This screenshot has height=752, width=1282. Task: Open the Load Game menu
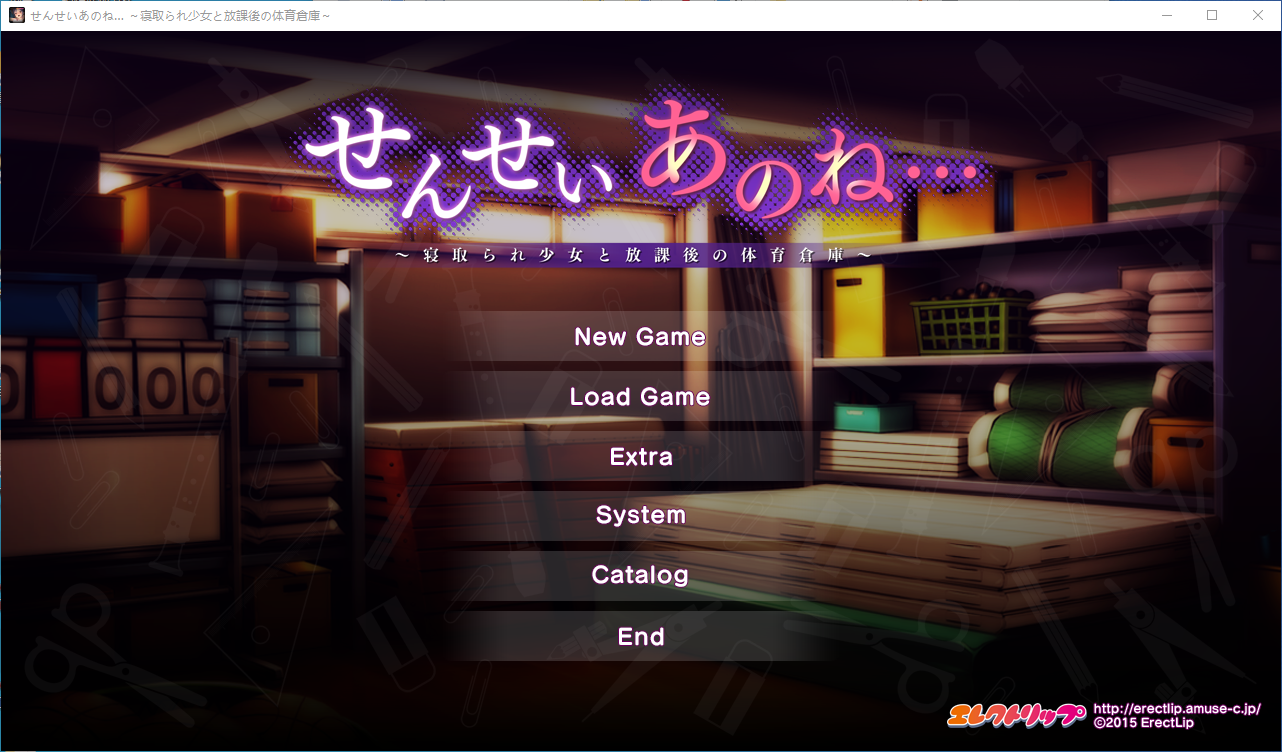coord(640,397)
